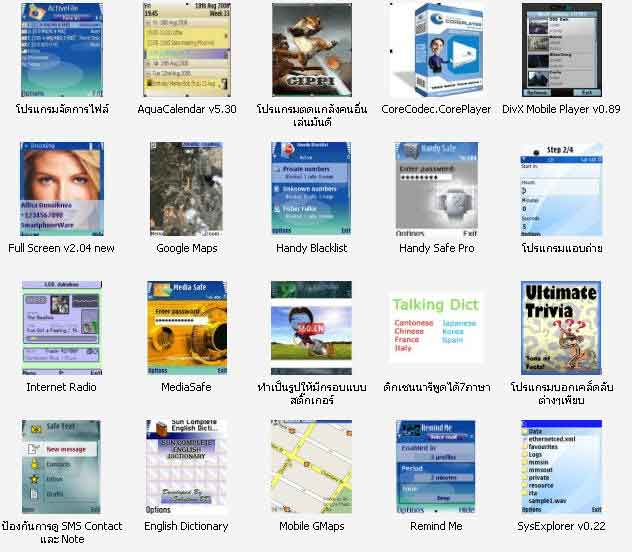This screenshot has width=632, height=552.
Task: Click the โปรแกรมแอบถ่าย label
Action: tap(562, 248)
